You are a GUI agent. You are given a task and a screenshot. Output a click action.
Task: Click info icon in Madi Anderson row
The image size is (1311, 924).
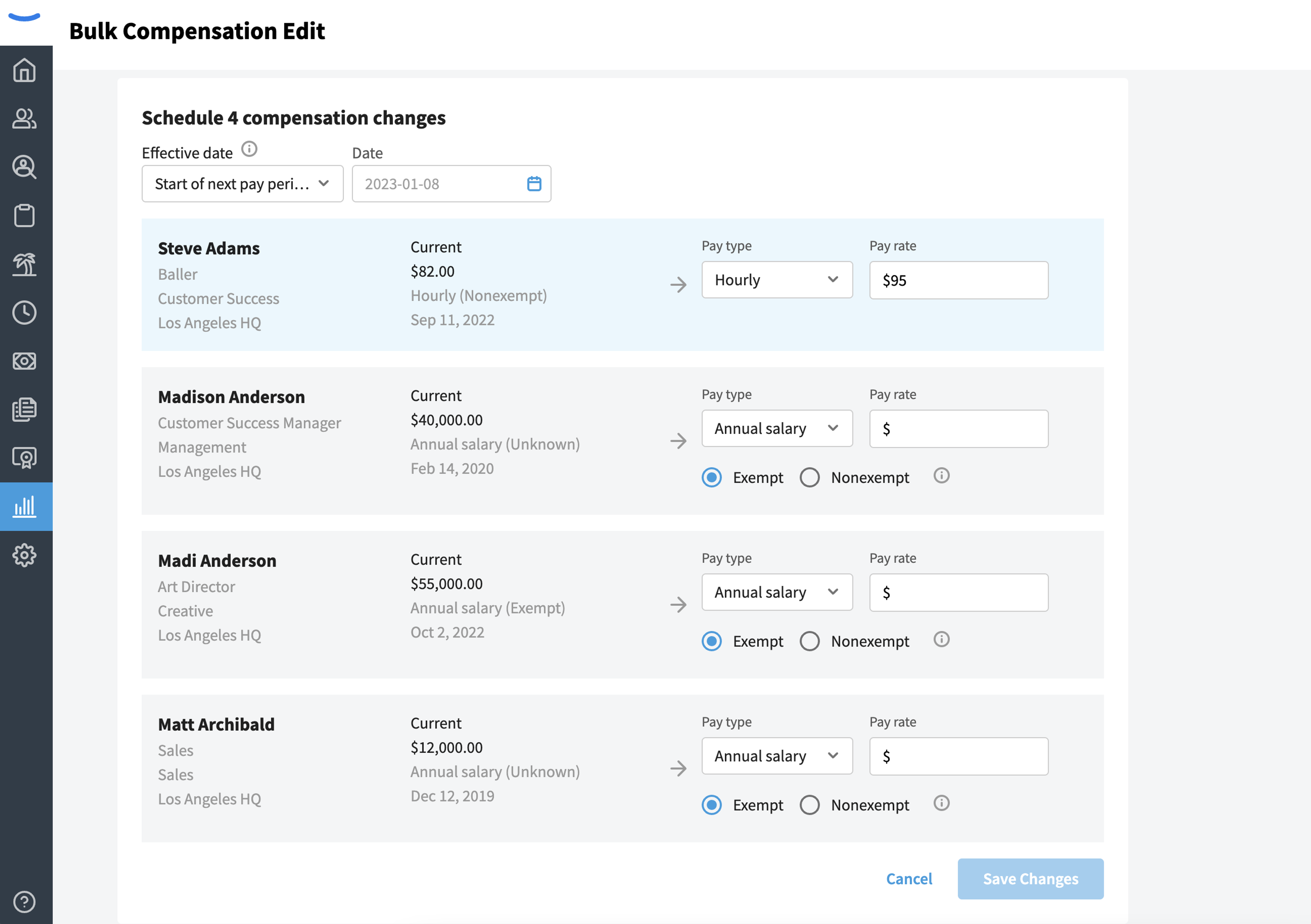942,640
